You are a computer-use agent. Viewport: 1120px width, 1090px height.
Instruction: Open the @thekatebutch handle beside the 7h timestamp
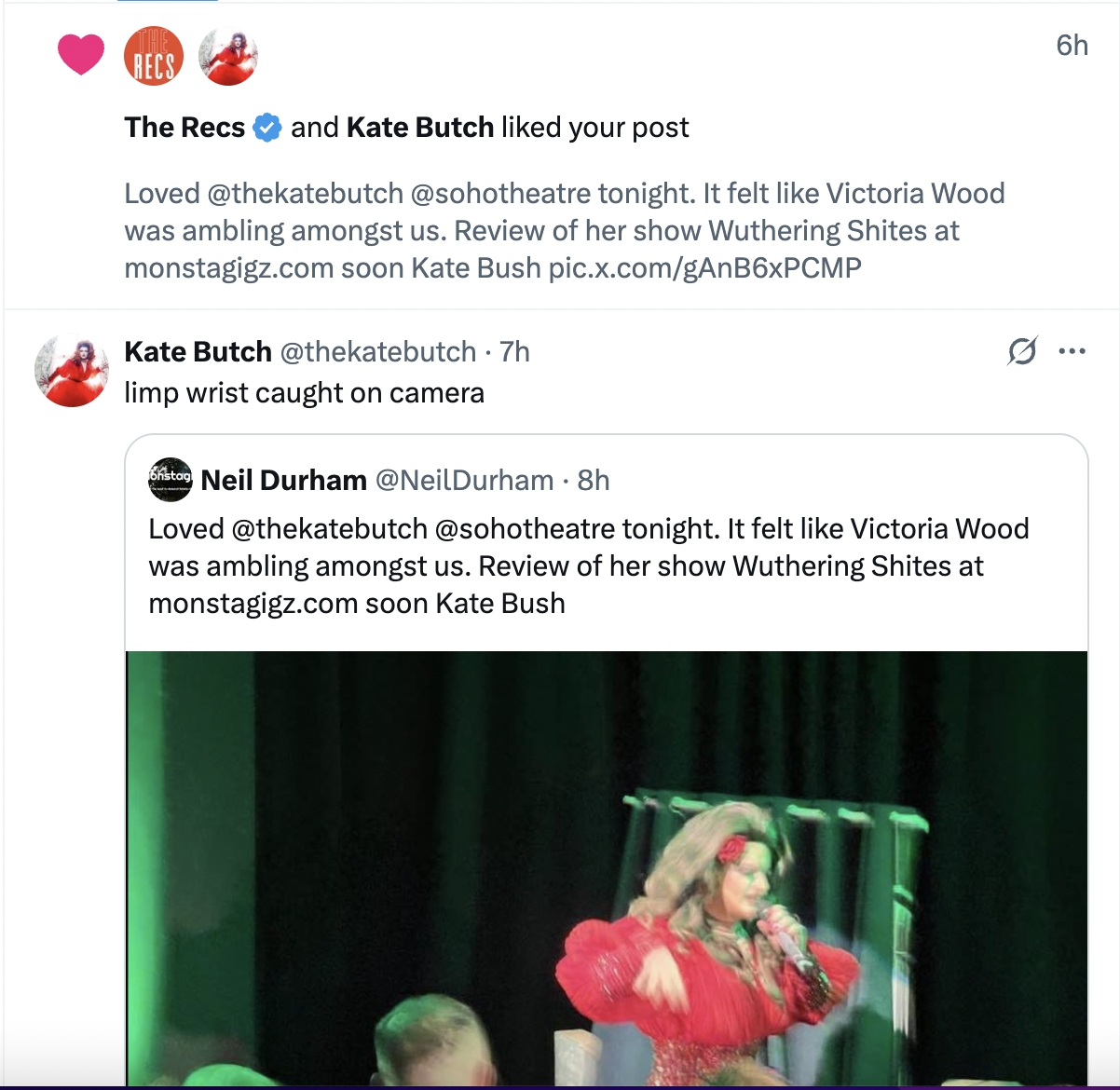(x=378, y=351)
